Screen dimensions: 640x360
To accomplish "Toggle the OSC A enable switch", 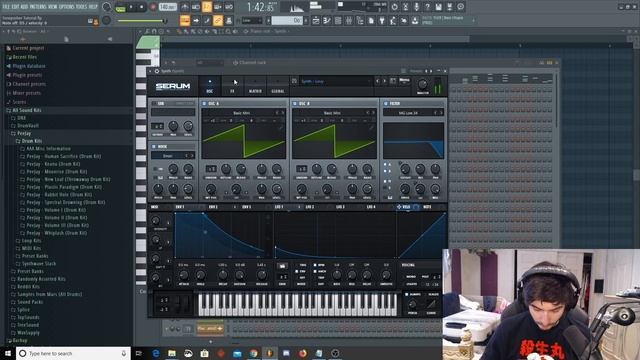I will [x=204, y=104].
